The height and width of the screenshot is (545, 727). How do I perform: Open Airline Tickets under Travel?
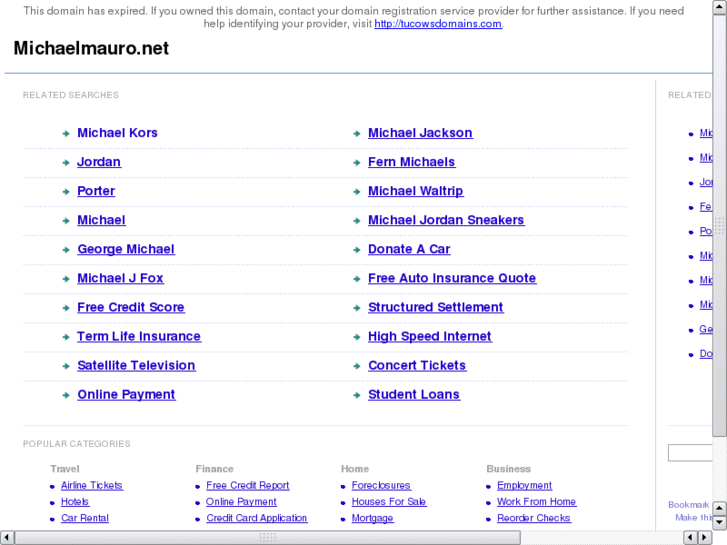[x=91, y=486]
